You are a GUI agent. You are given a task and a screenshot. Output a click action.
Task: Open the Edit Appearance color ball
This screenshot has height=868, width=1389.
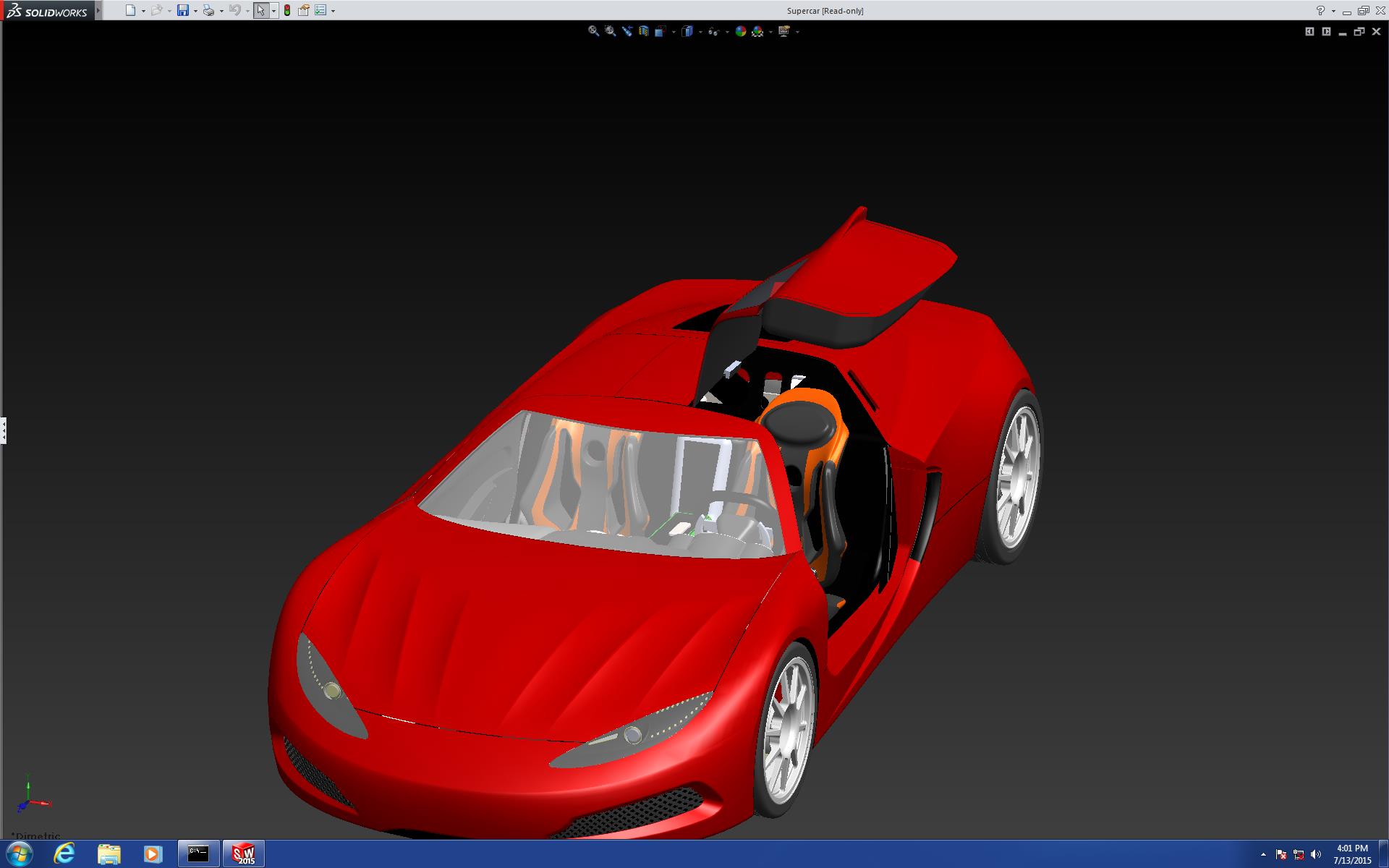point(740,31)
